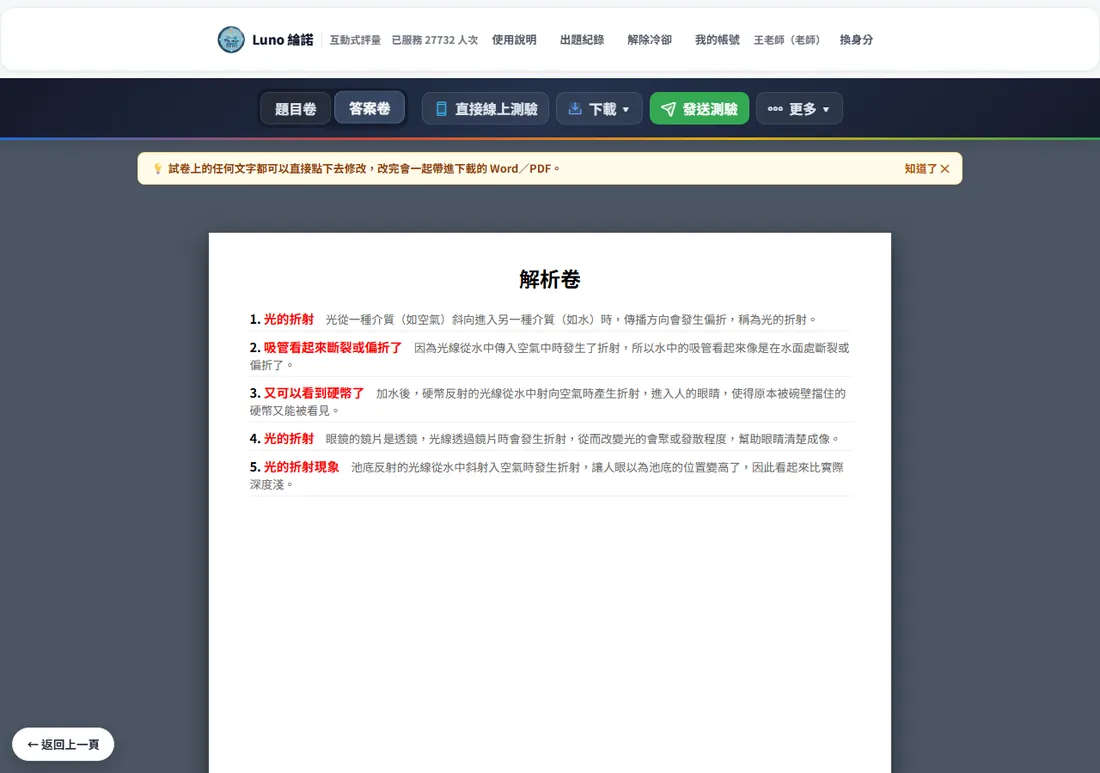Click the 王老師（老師） user label
The height and width of the screenshot is (773, 1100).
(786, 40)
